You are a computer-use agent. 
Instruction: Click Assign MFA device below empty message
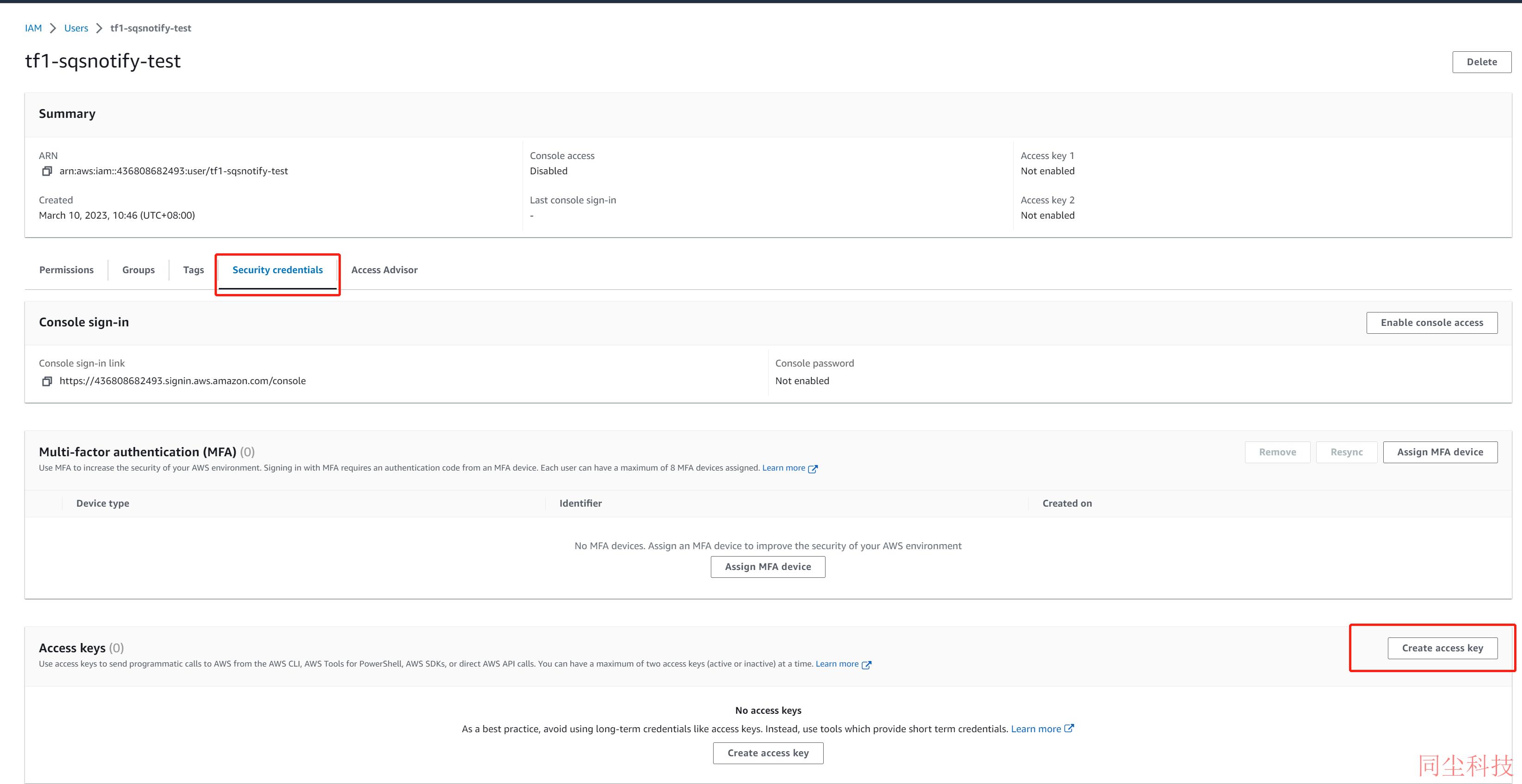[x=768, y=567]
